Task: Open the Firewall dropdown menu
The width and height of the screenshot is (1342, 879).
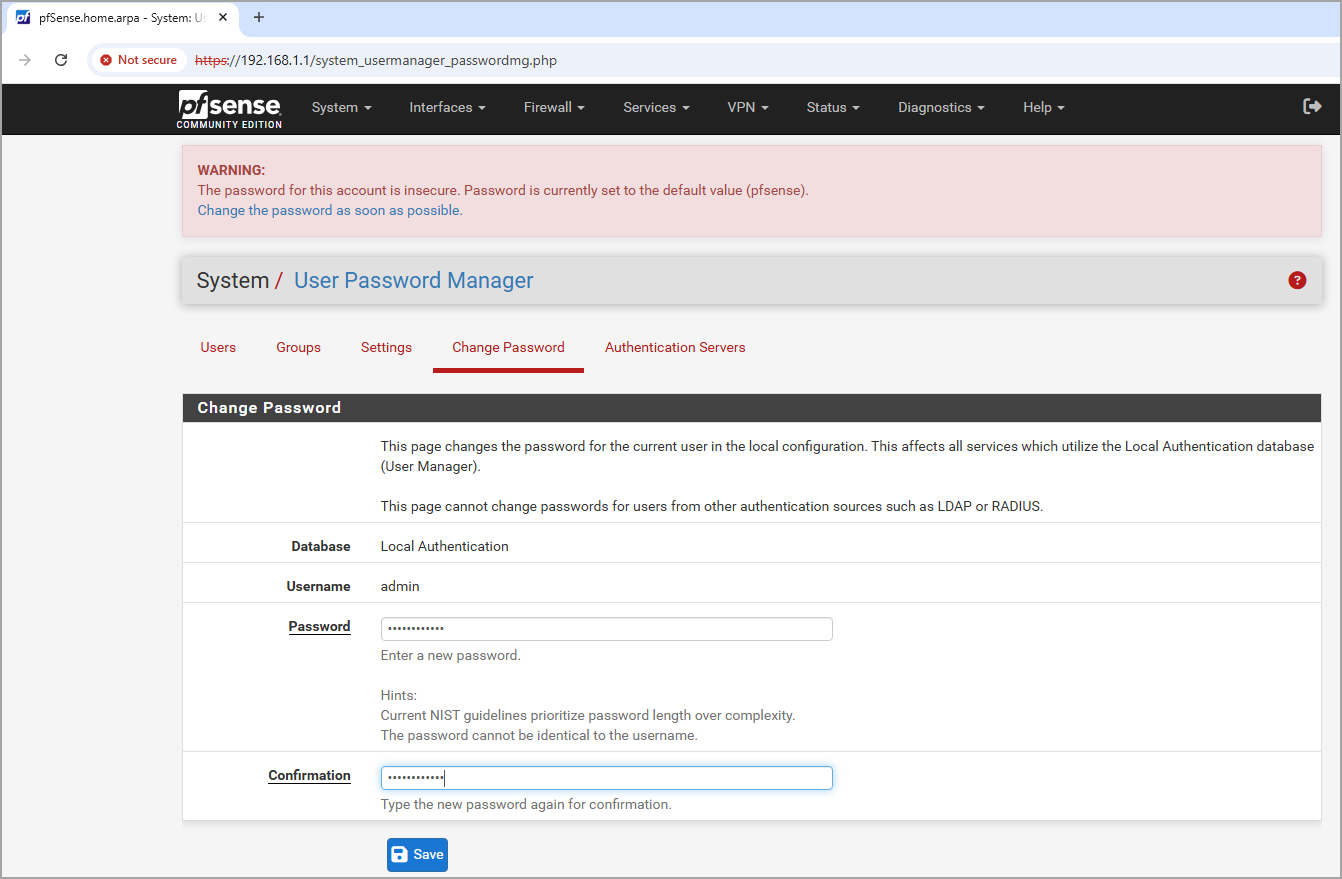Action: (x=554, y=107)
